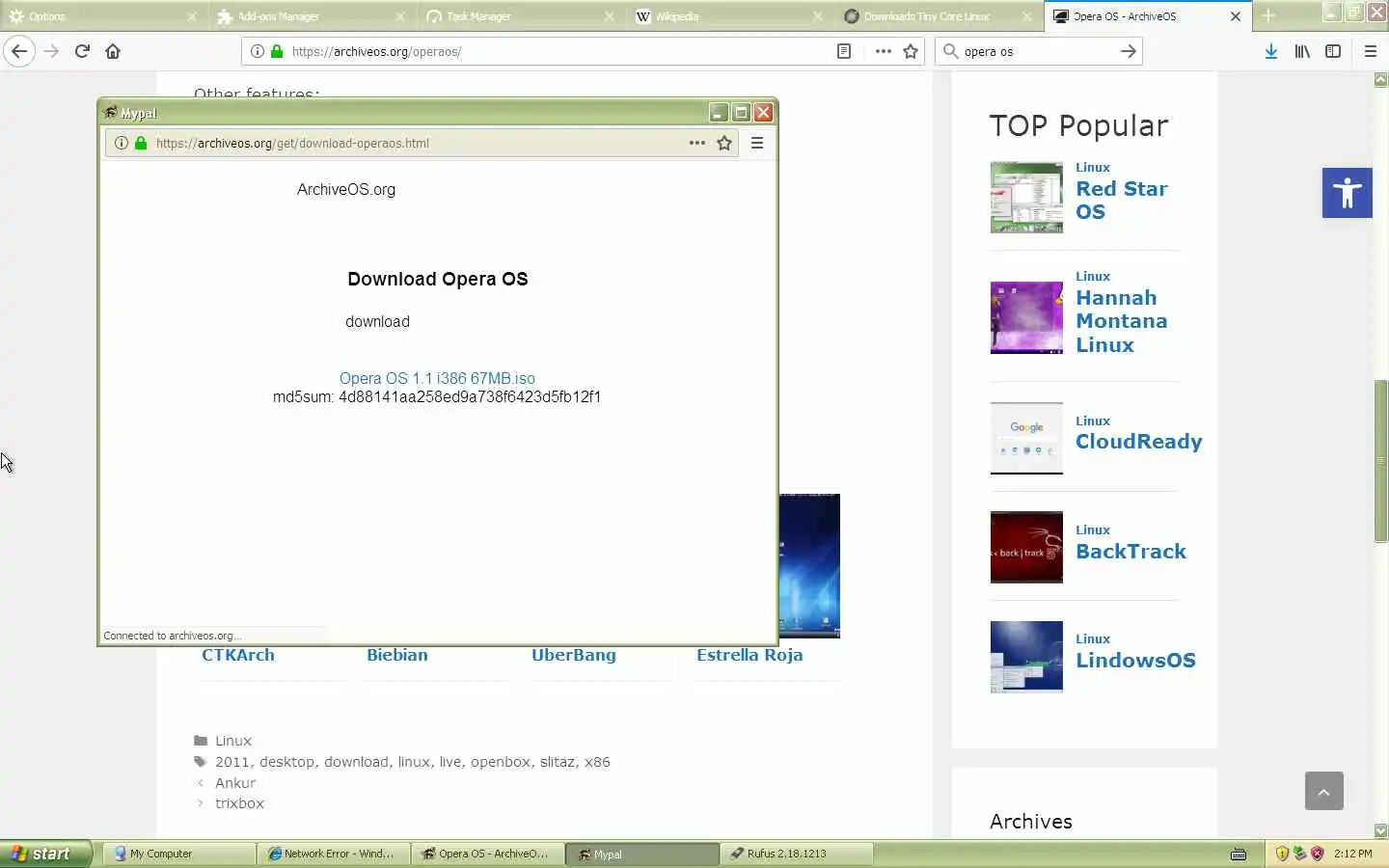Open hamburger menu in Mypal popup window

tap(757, 143)
